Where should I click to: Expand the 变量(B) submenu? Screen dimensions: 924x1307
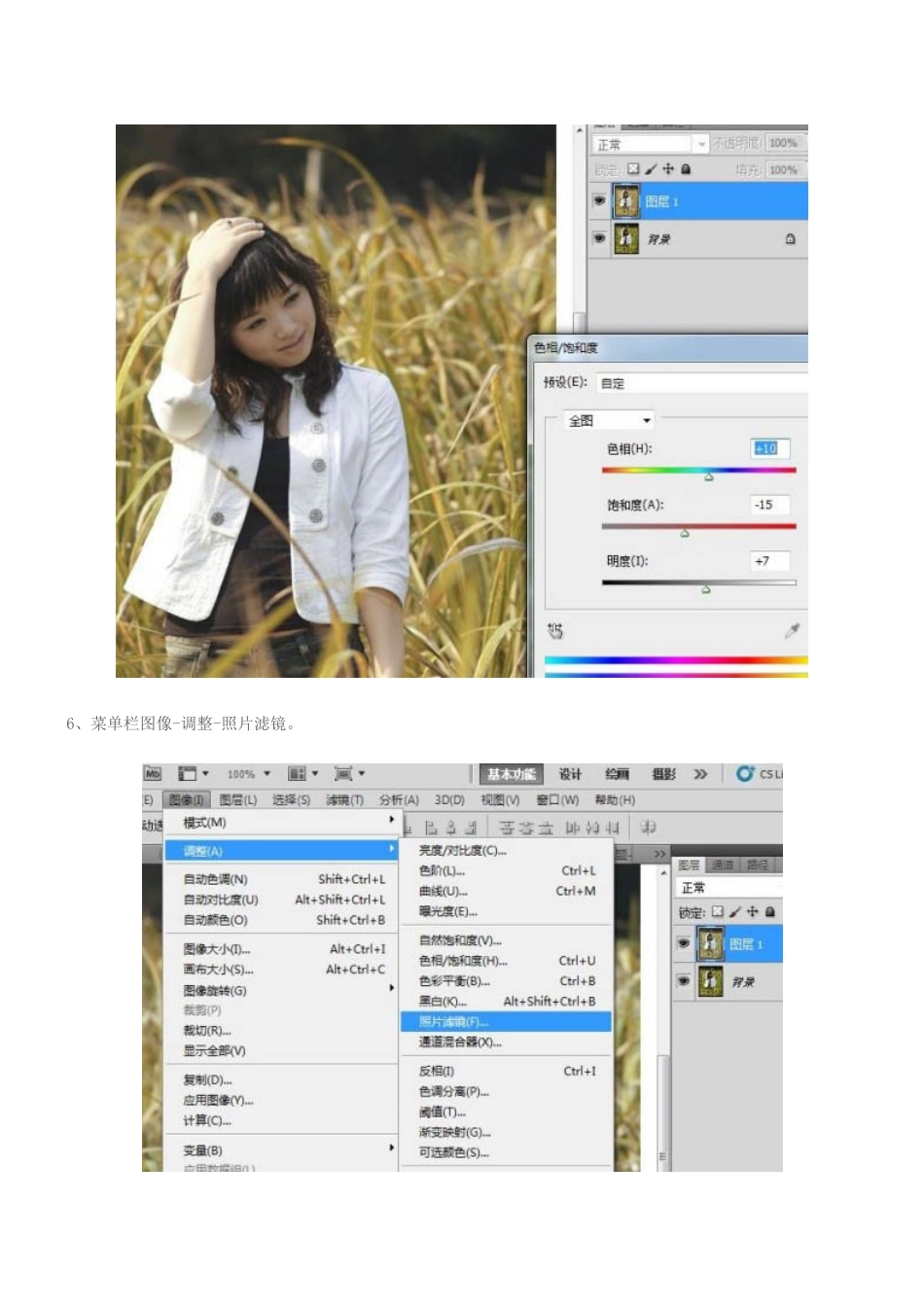click(281, 1149)
